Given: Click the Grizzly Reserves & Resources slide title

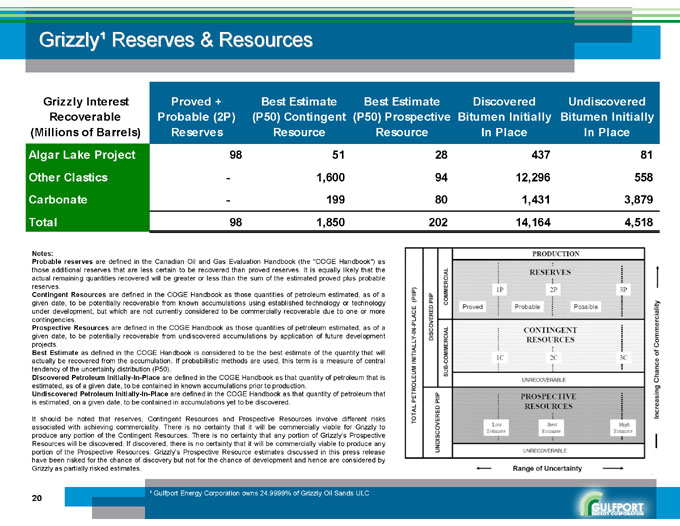Looking at the screenshot, I should [175, 41].
